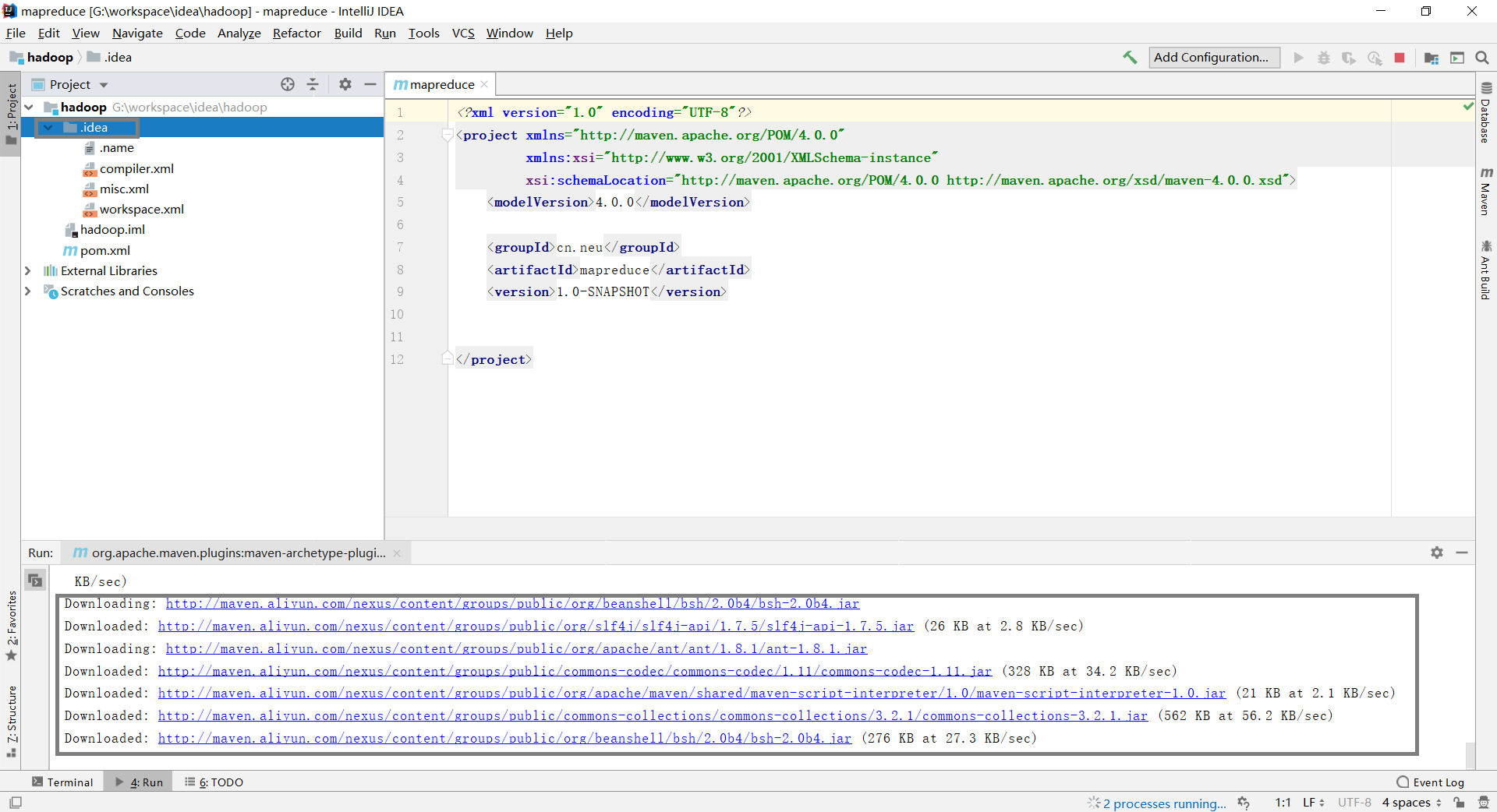Image resolution: width=1497 pixels, height=812 pixels.
Task: Open the 4 spaces indent selector
Action: (x=1412, y=803)
